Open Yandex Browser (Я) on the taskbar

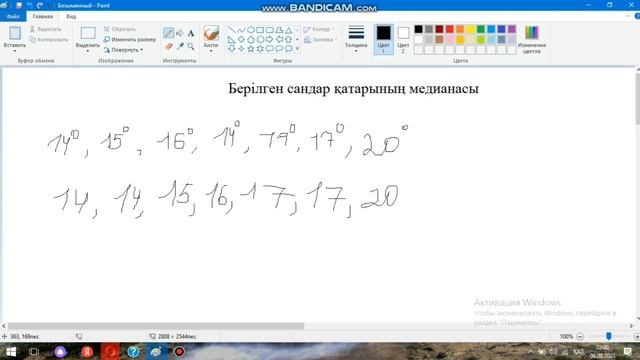pyautogui.click(x=87, y=351)
